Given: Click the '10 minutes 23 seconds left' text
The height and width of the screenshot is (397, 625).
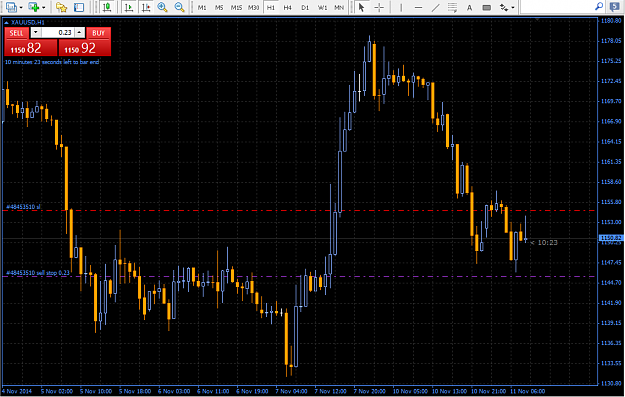Looking at the screenshot, I should coord(52,62).
